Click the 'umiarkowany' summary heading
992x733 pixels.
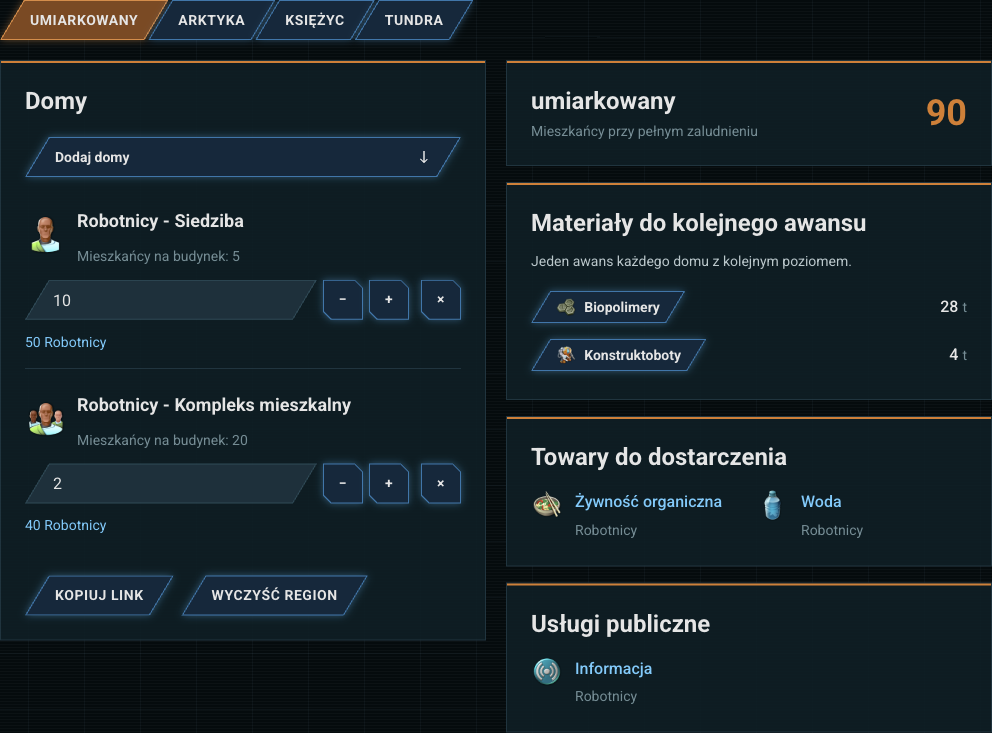tap(603, 101)
